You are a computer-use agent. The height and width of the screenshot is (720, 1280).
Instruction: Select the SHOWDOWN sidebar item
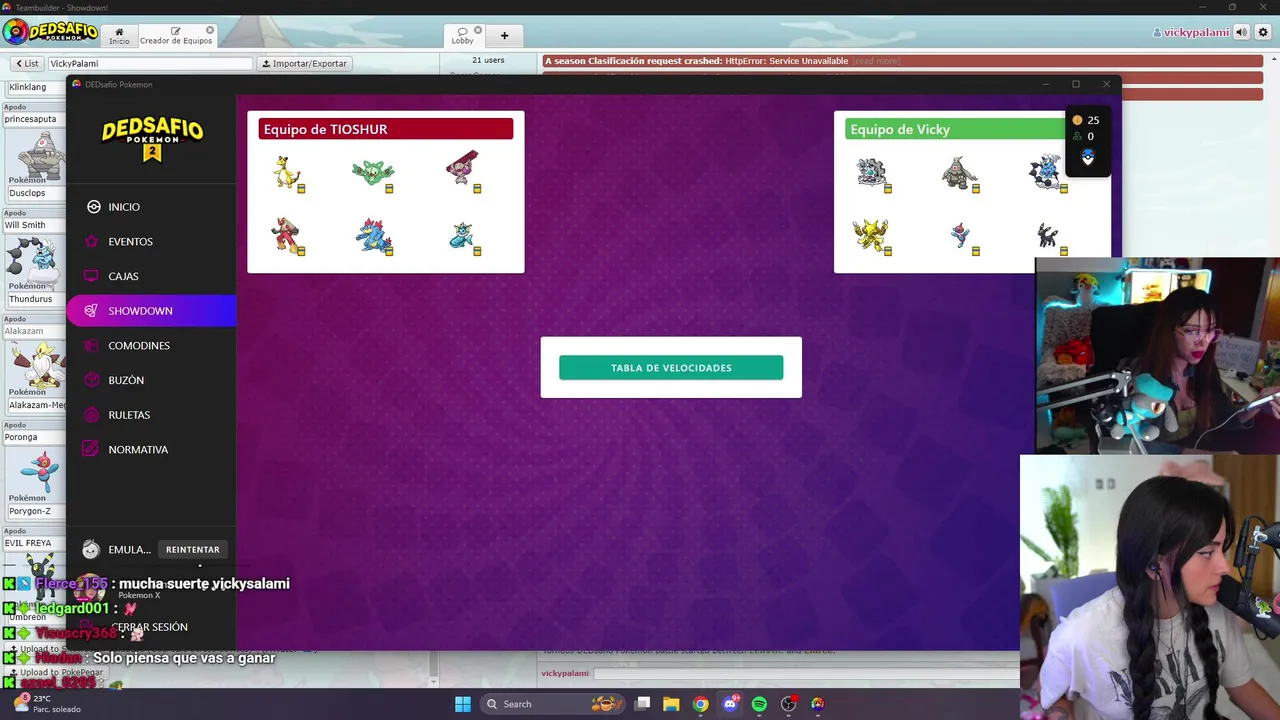(x=151, y=311)
